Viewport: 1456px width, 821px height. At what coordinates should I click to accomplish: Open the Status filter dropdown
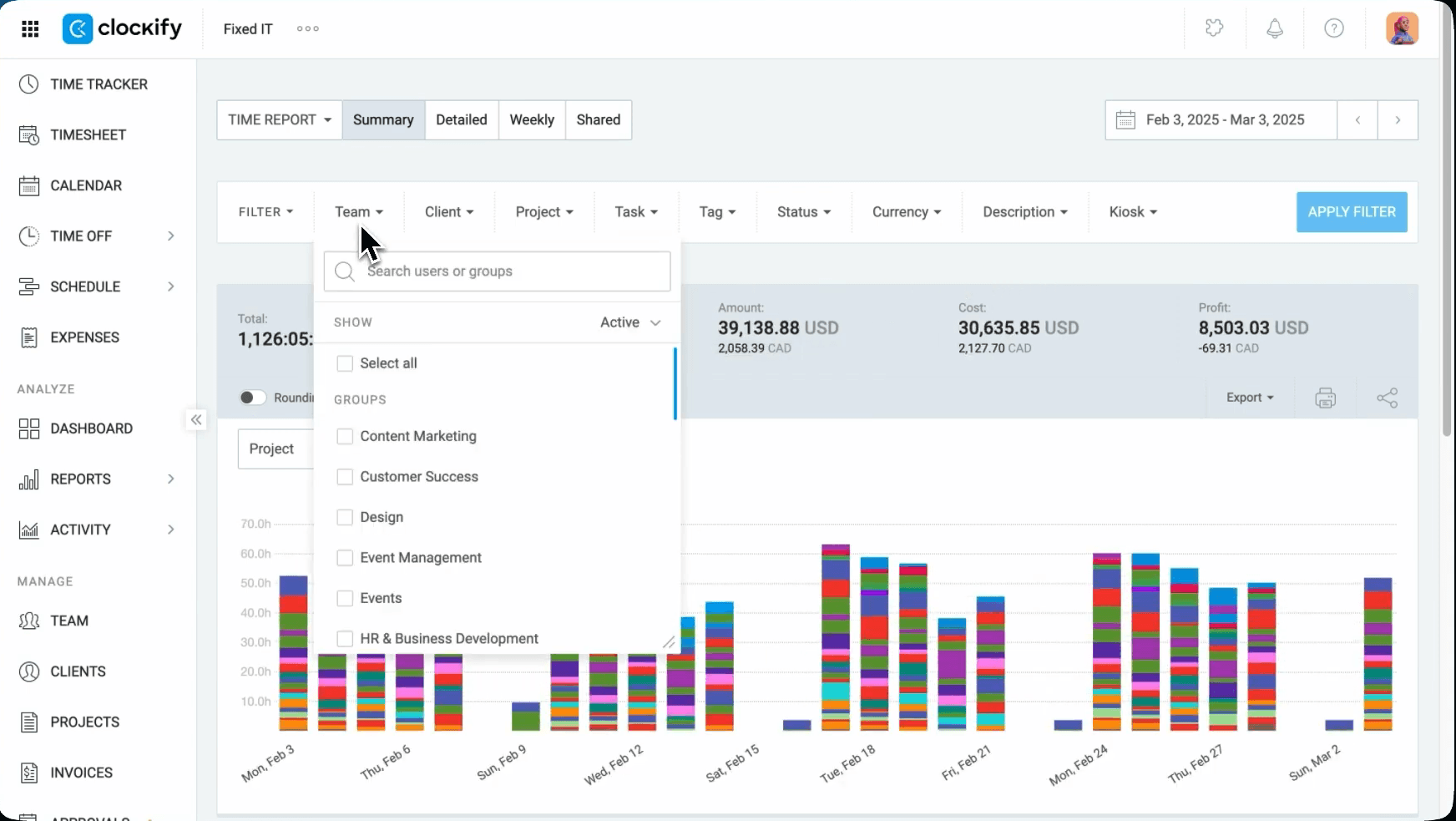804,212
